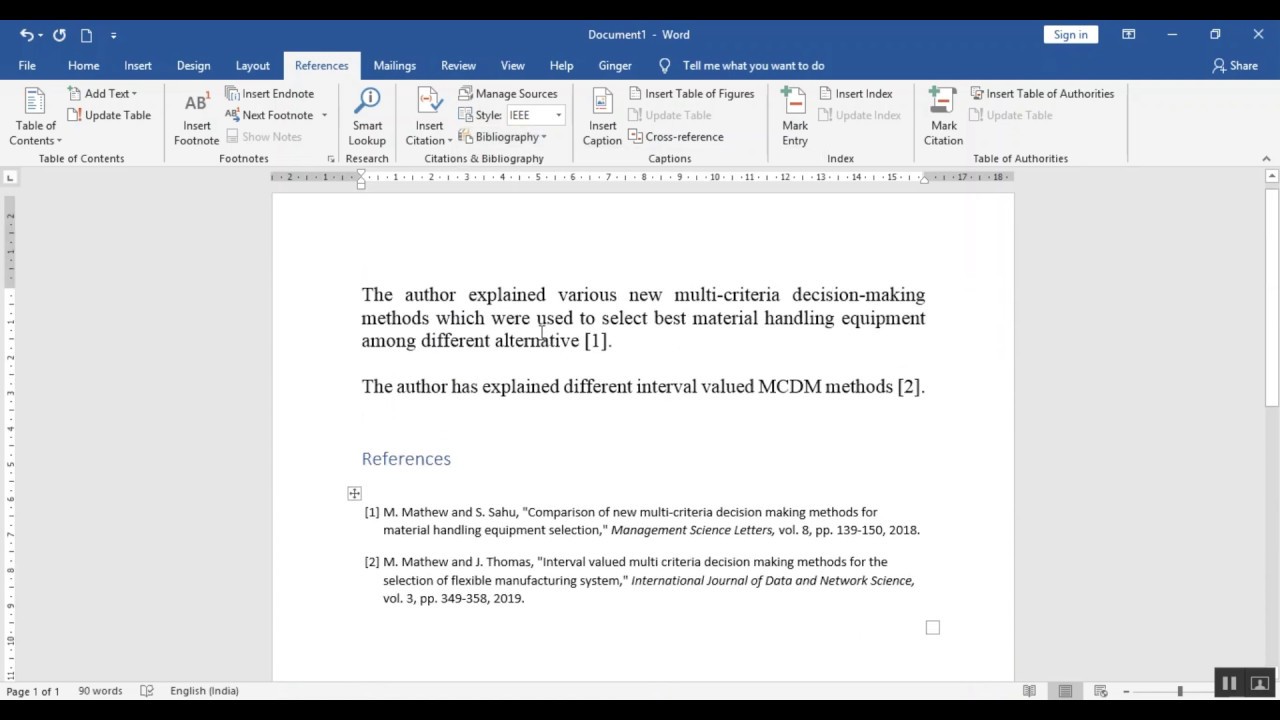Click the zoom slider handle
This screenshot has width=1280, height=720.
[x=1179, y=691]
